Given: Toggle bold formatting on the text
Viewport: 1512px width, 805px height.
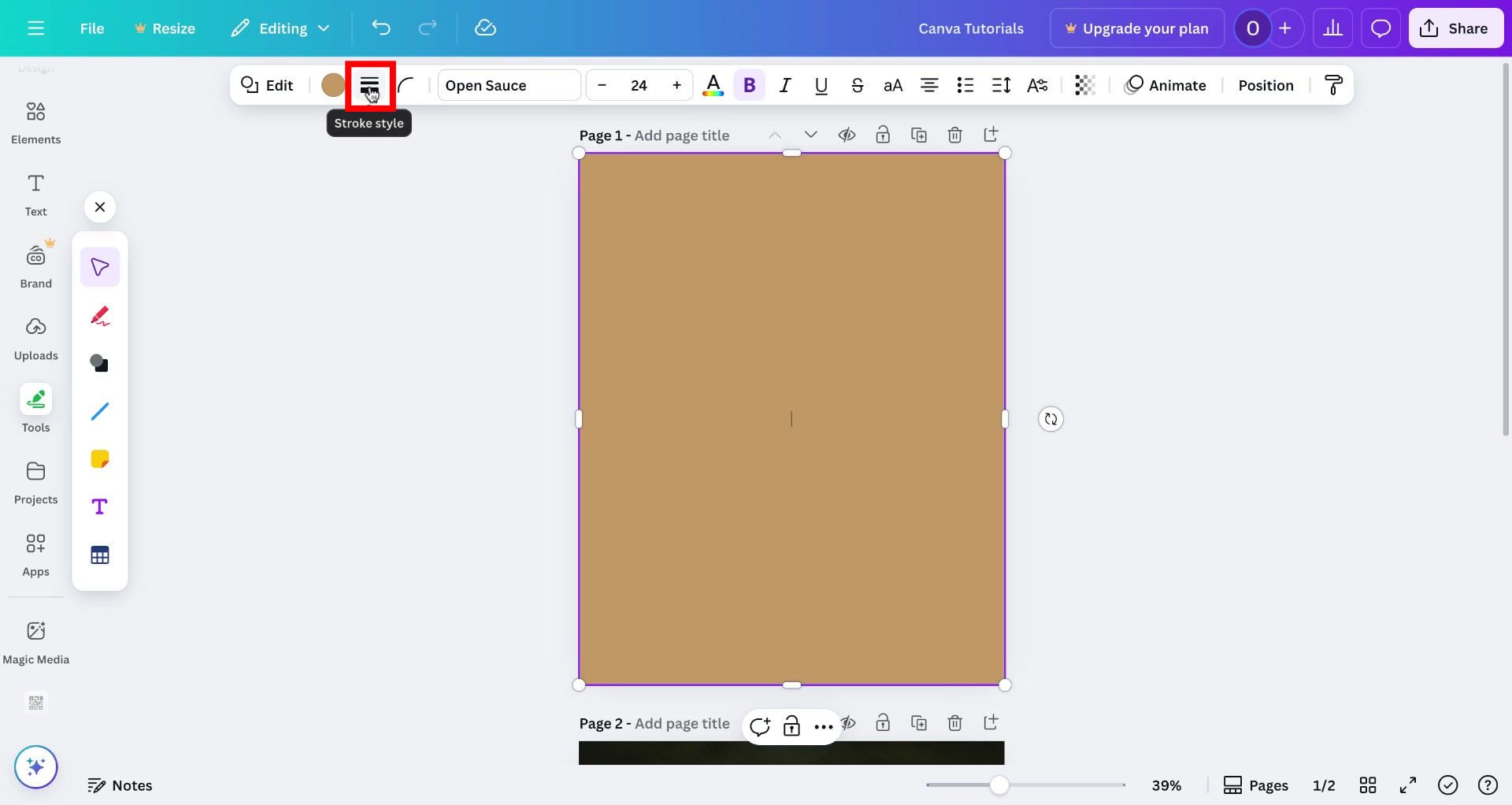Looking at the screenshot, I should click(x=749, y=85).
